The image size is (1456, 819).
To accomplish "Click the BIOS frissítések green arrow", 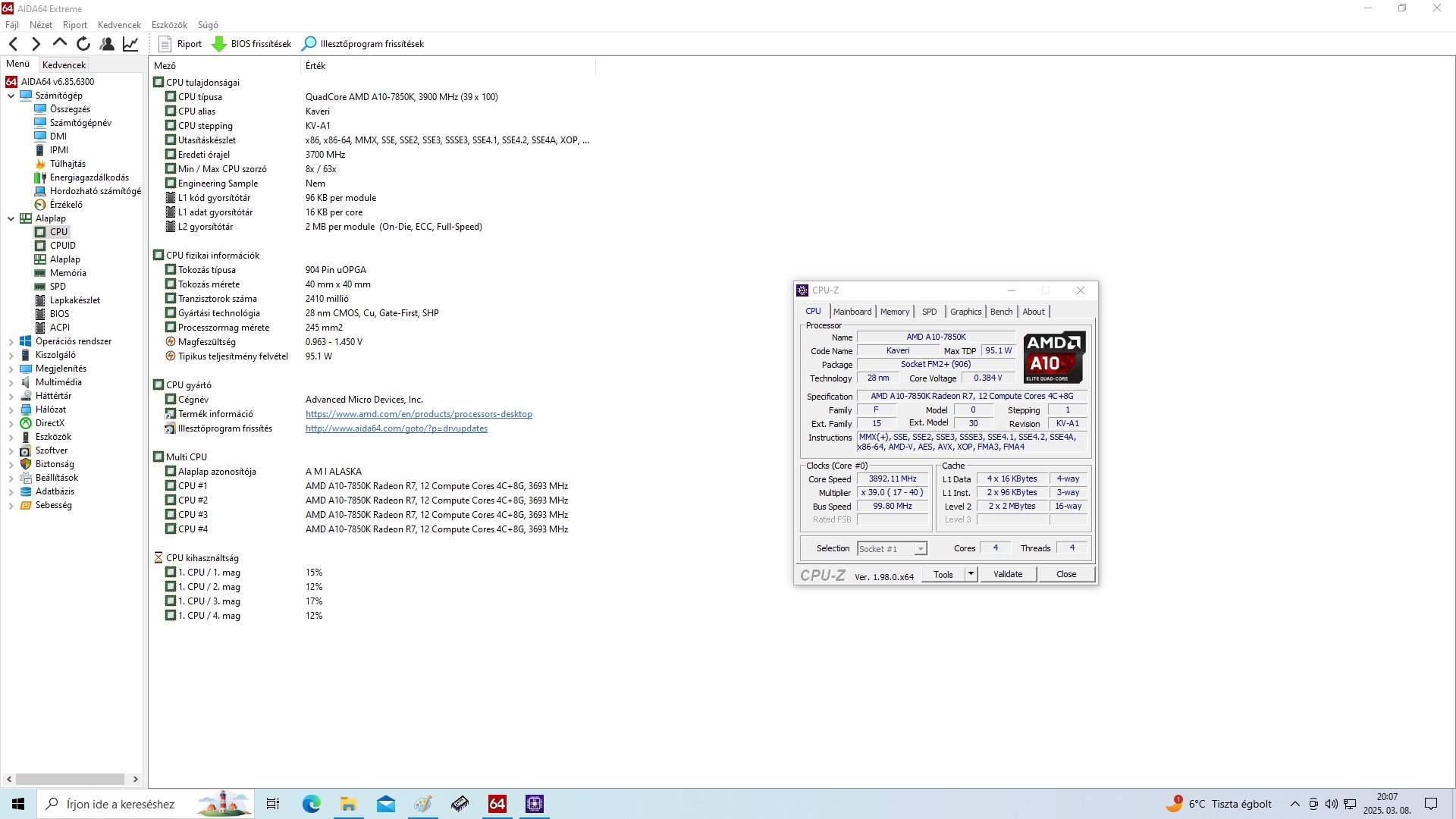I will tap(218, 44).
